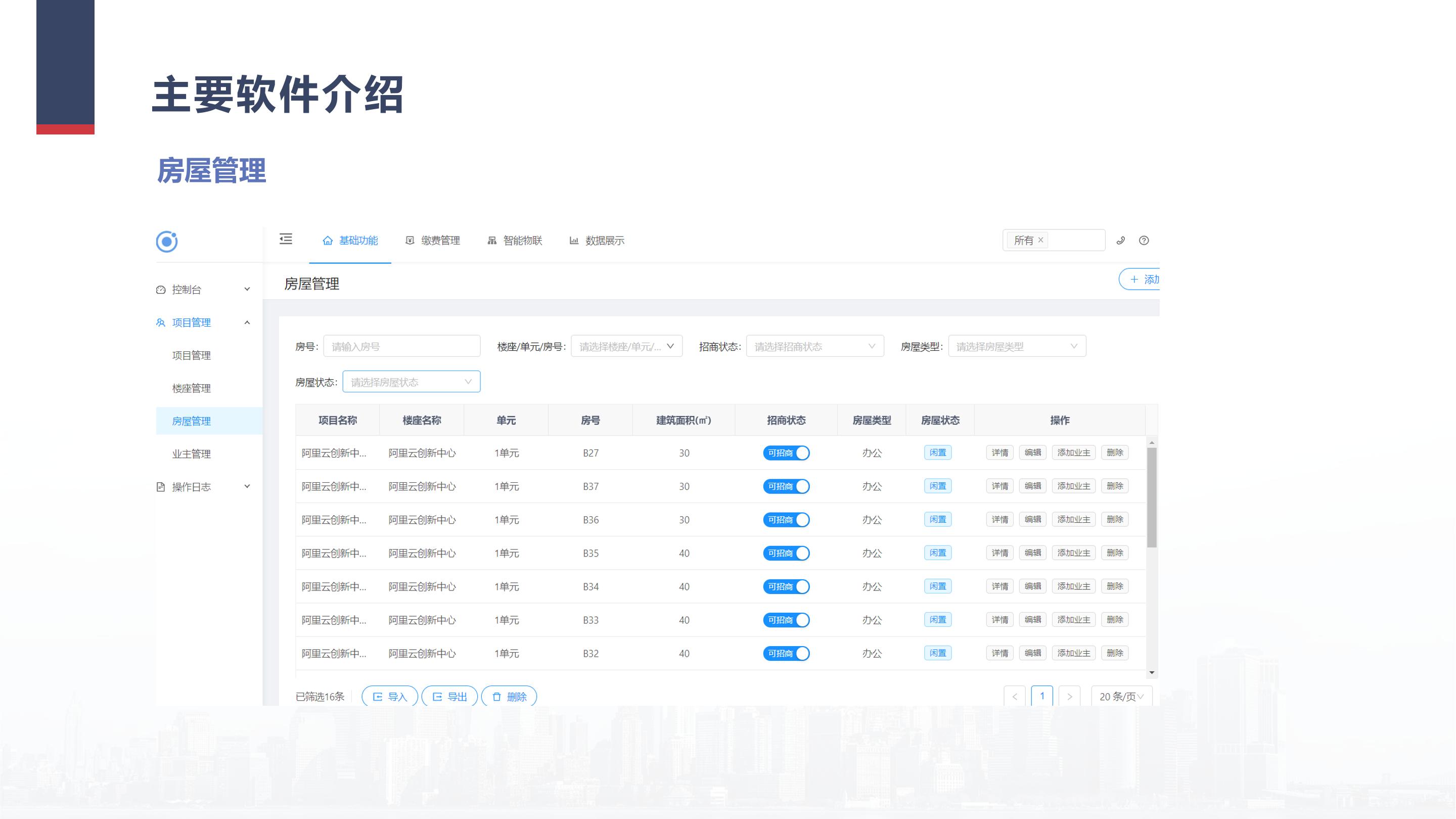Viewport: 1456px width, 819px height.
Task: Click the 导入 import button
Action: pos(390,696)
